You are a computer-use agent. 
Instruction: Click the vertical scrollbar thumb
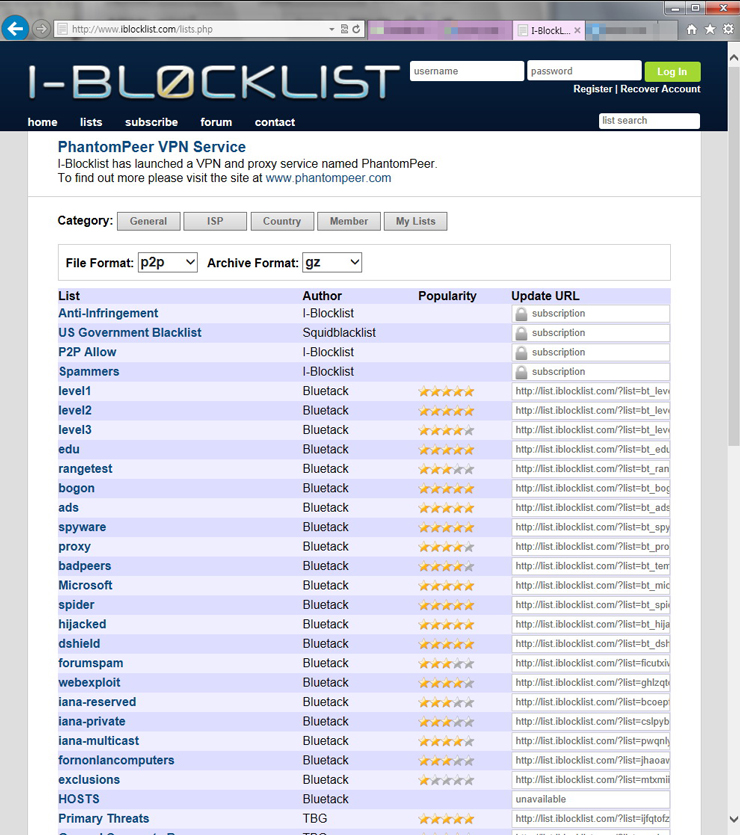[x=734, y=256]
